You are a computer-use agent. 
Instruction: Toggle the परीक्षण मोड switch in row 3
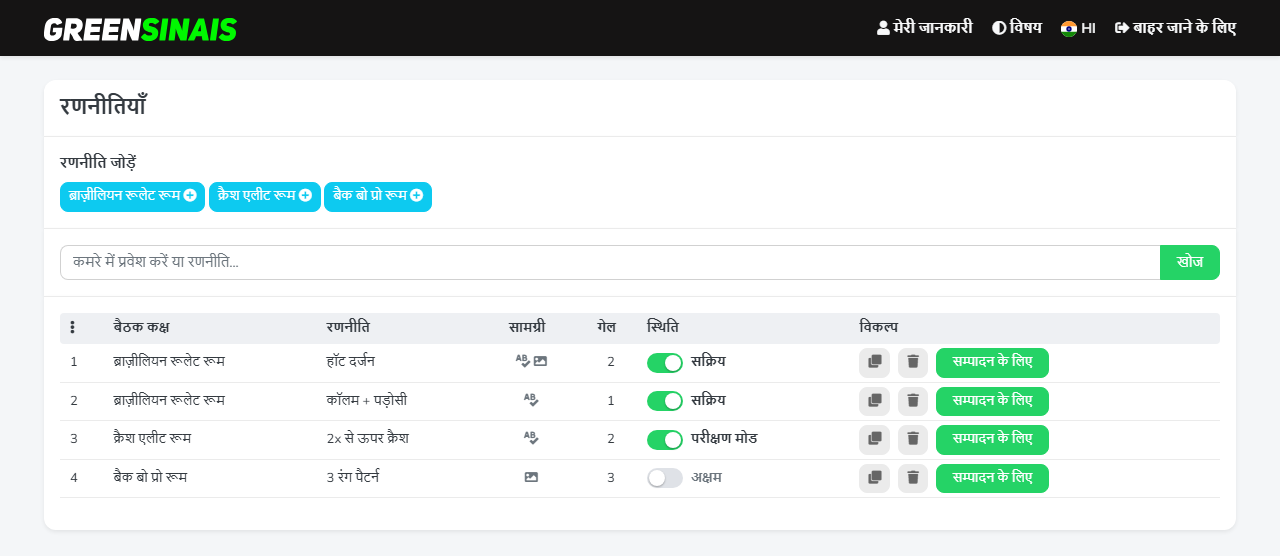(x=665, y=439)
